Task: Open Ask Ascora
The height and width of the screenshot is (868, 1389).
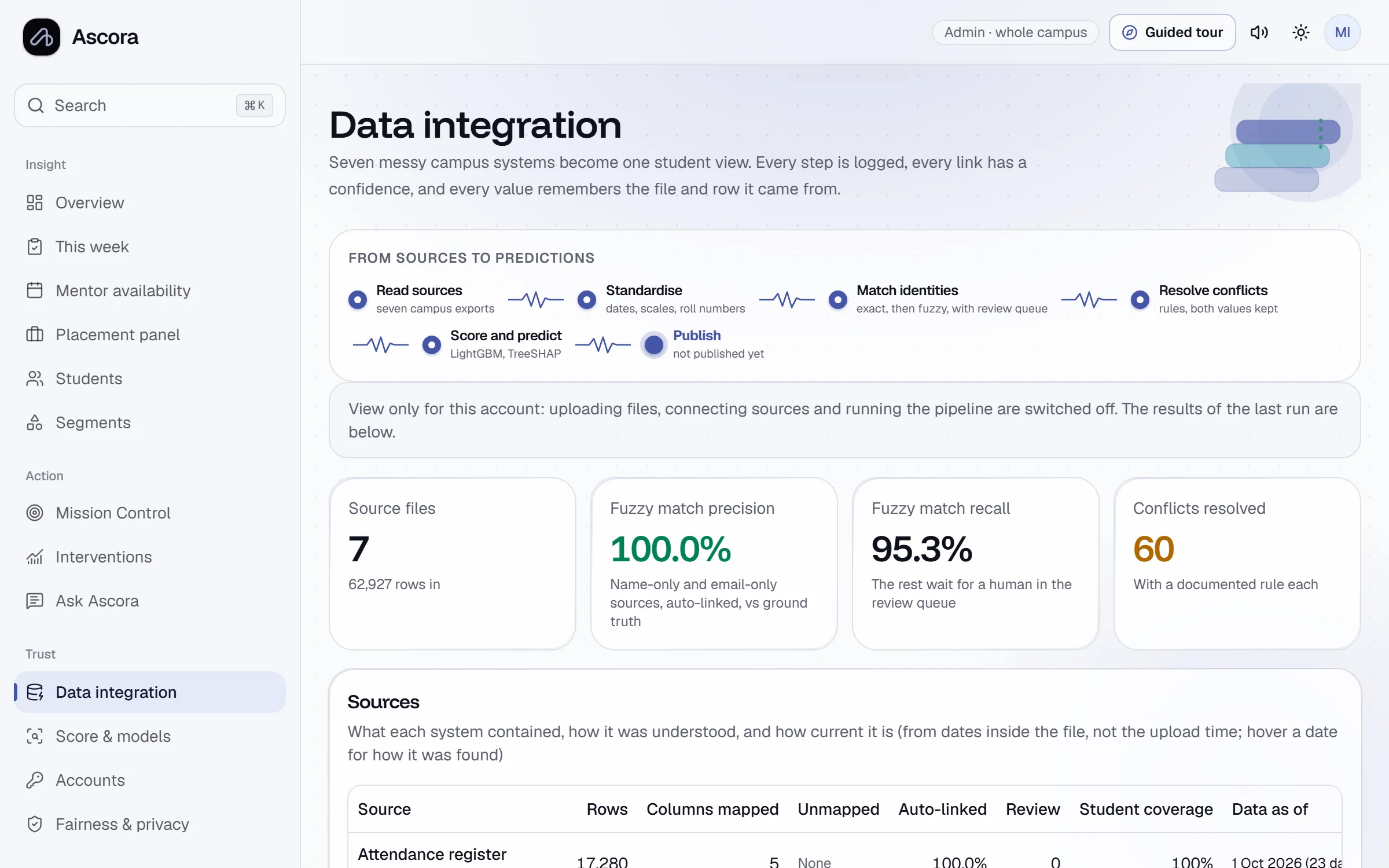Action: click(150, 601)
